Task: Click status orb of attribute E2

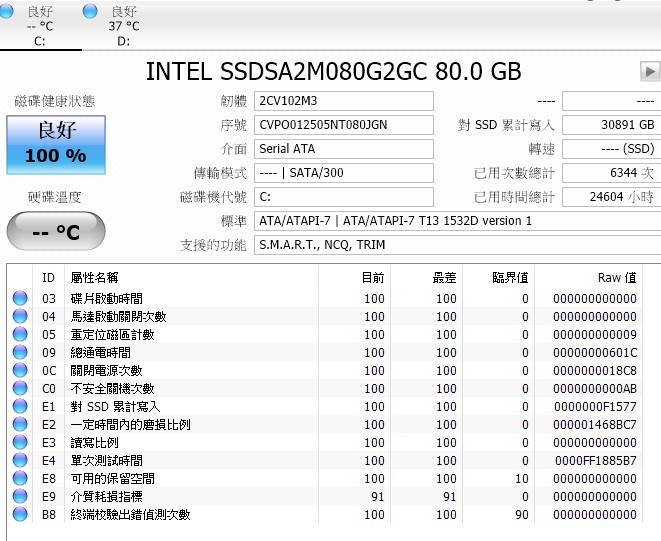Action: coord(20,424)
